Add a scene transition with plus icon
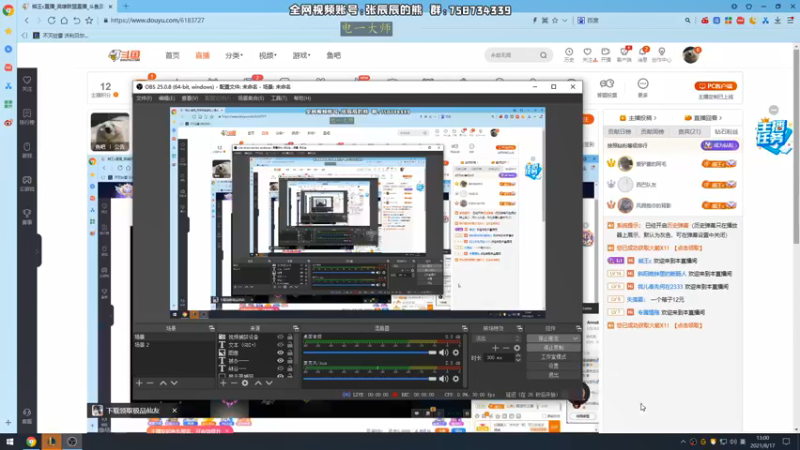800x450 pixels. click(495, 348)
